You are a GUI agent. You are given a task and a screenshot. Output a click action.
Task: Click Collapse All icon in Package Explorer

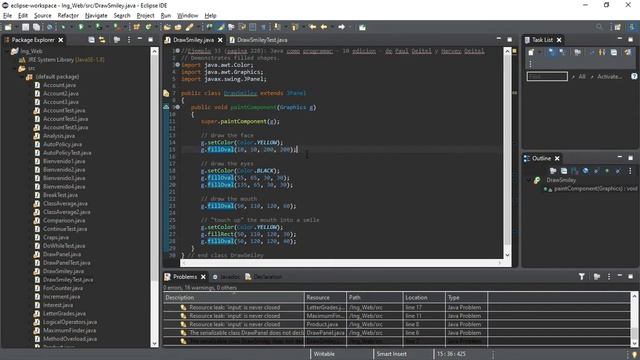click(91, 40)
